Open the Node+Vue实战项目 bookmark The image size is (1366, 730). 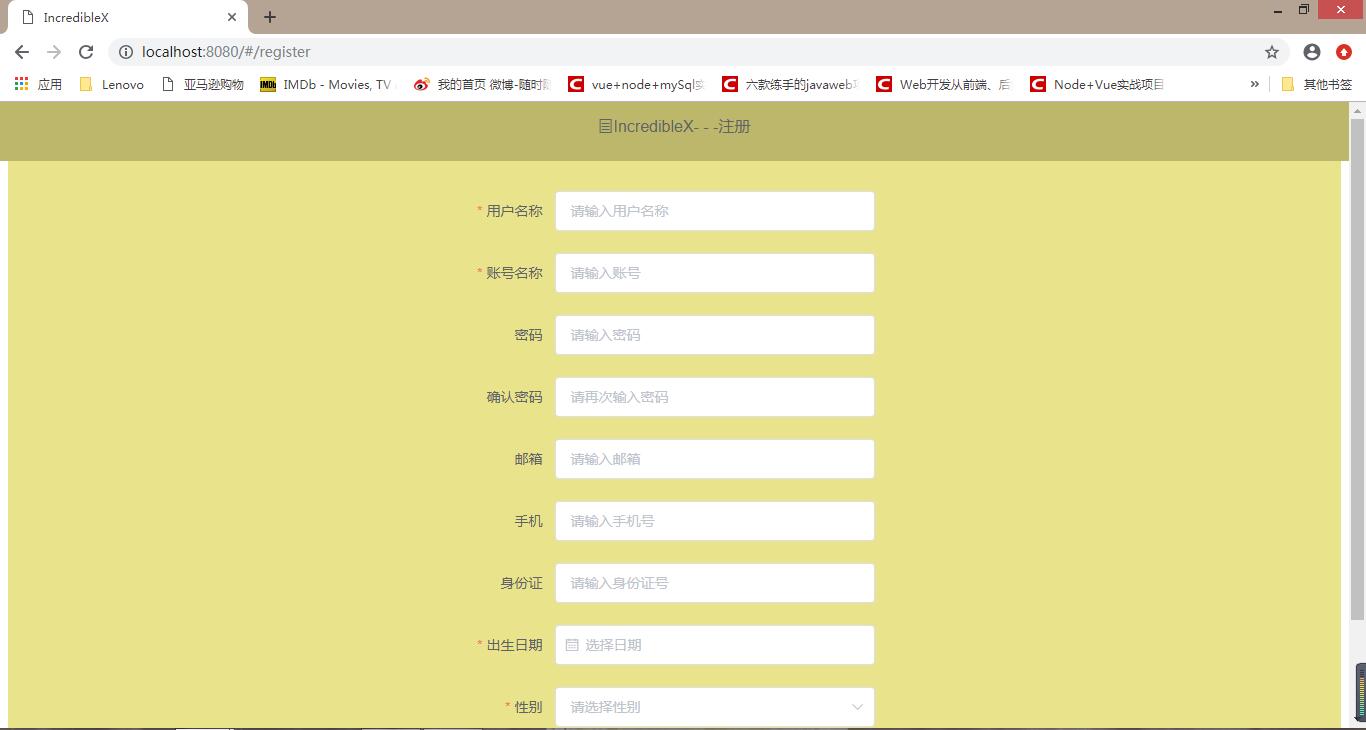1098,85
